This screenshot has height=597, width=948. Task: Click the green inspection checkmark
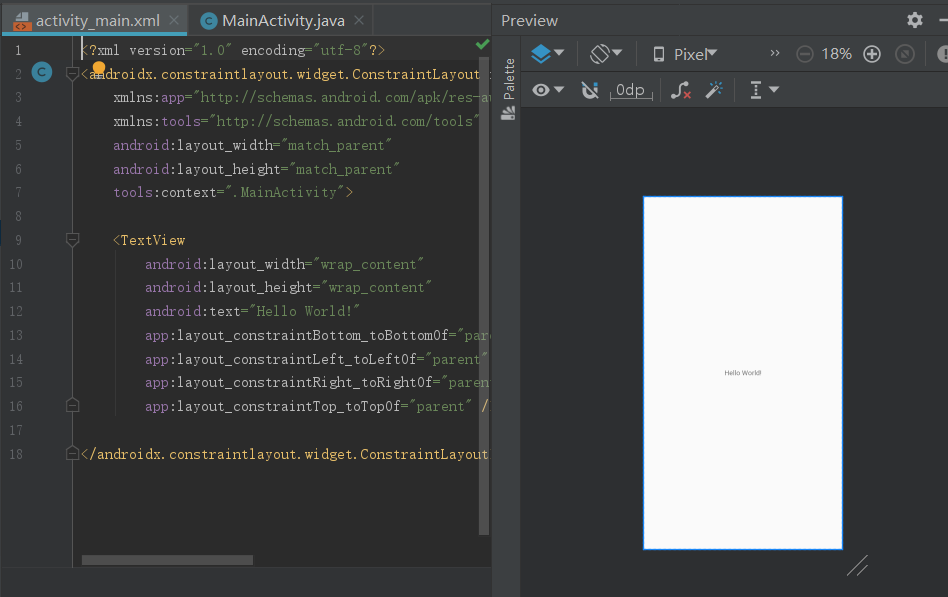click(482, 44)
